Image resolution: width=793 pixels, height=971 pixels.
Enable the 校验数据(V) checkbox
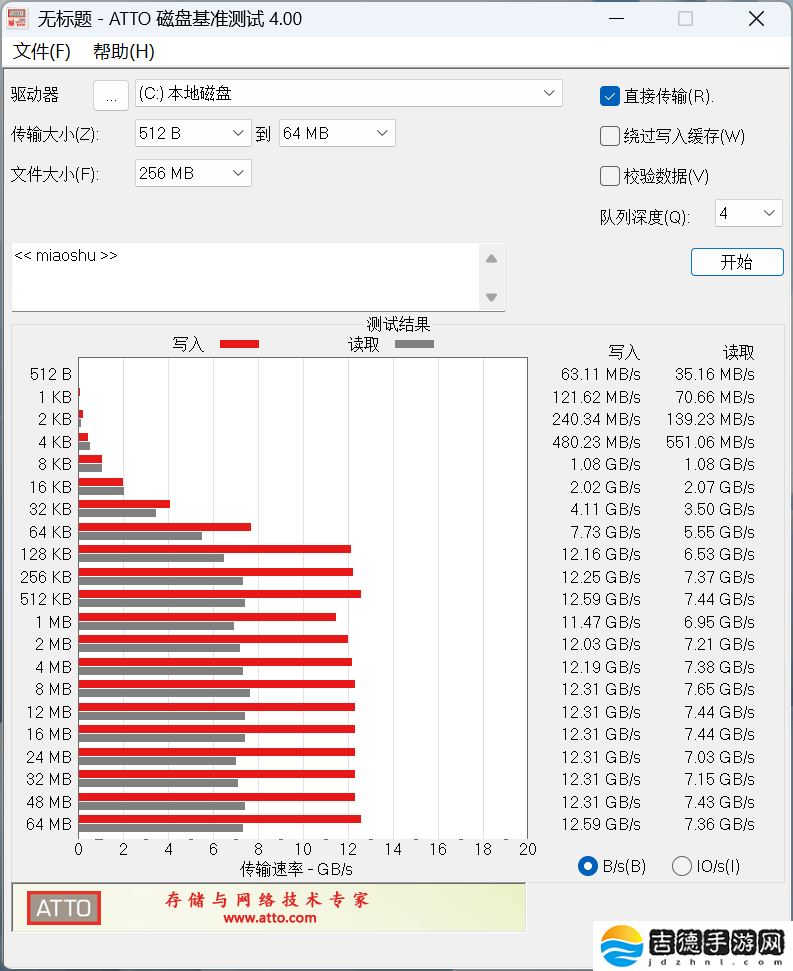point(609,176)
